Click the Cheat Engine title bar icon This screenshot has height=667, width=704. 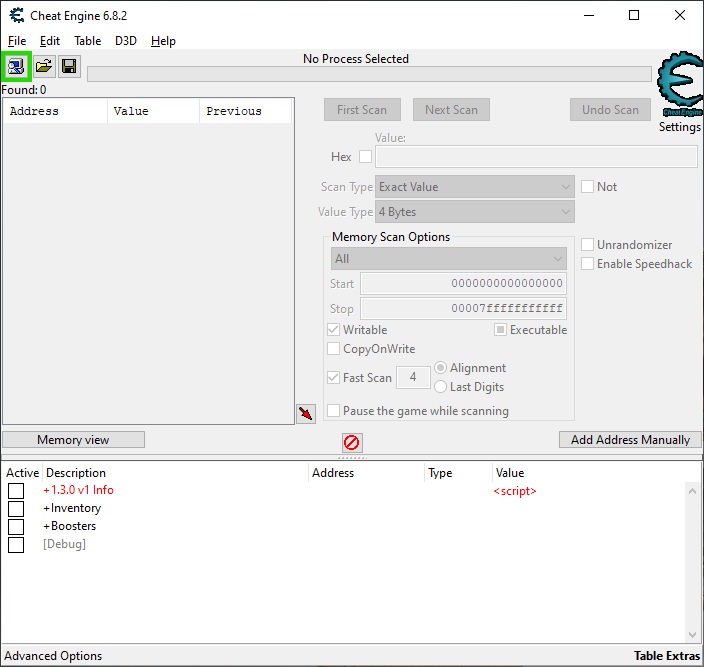(17, 16)
